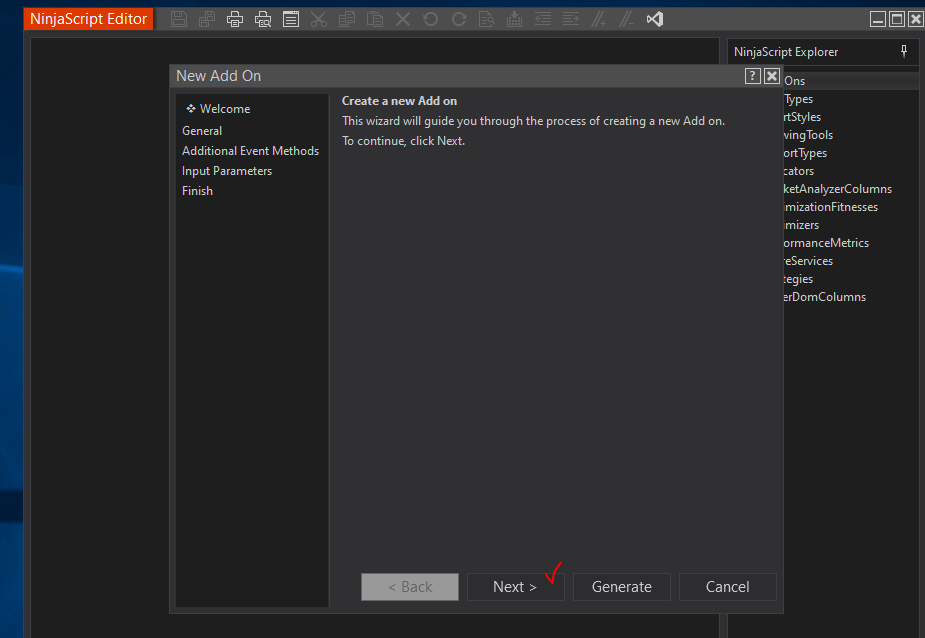Click the 'Create a new Add on' heading
Screen dimensions: 925x638
point(399,101)
